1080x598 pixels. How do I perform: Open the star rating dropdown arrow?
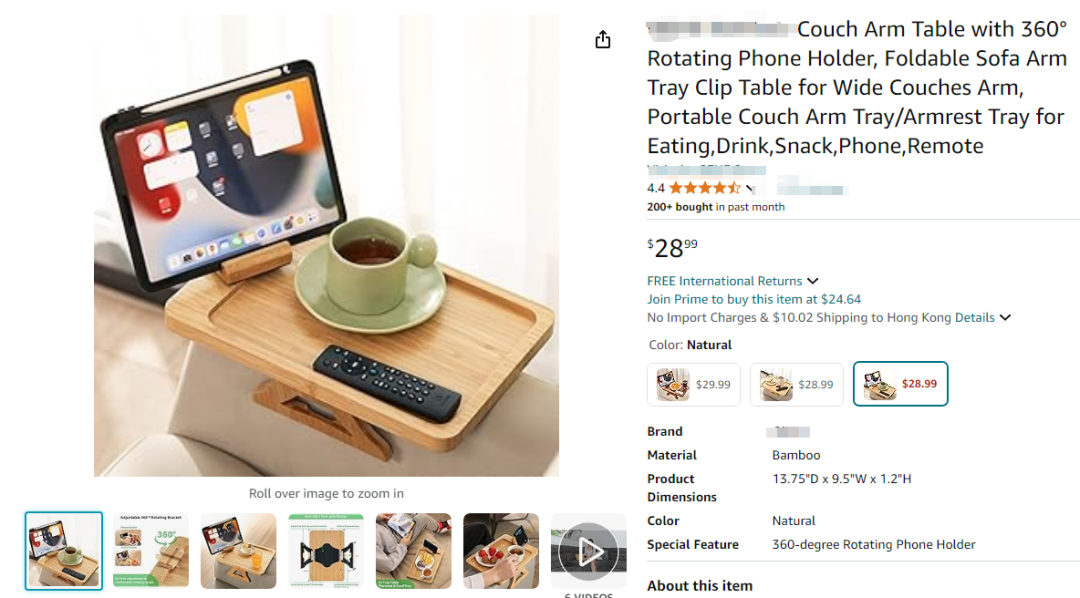click(749, 189)
